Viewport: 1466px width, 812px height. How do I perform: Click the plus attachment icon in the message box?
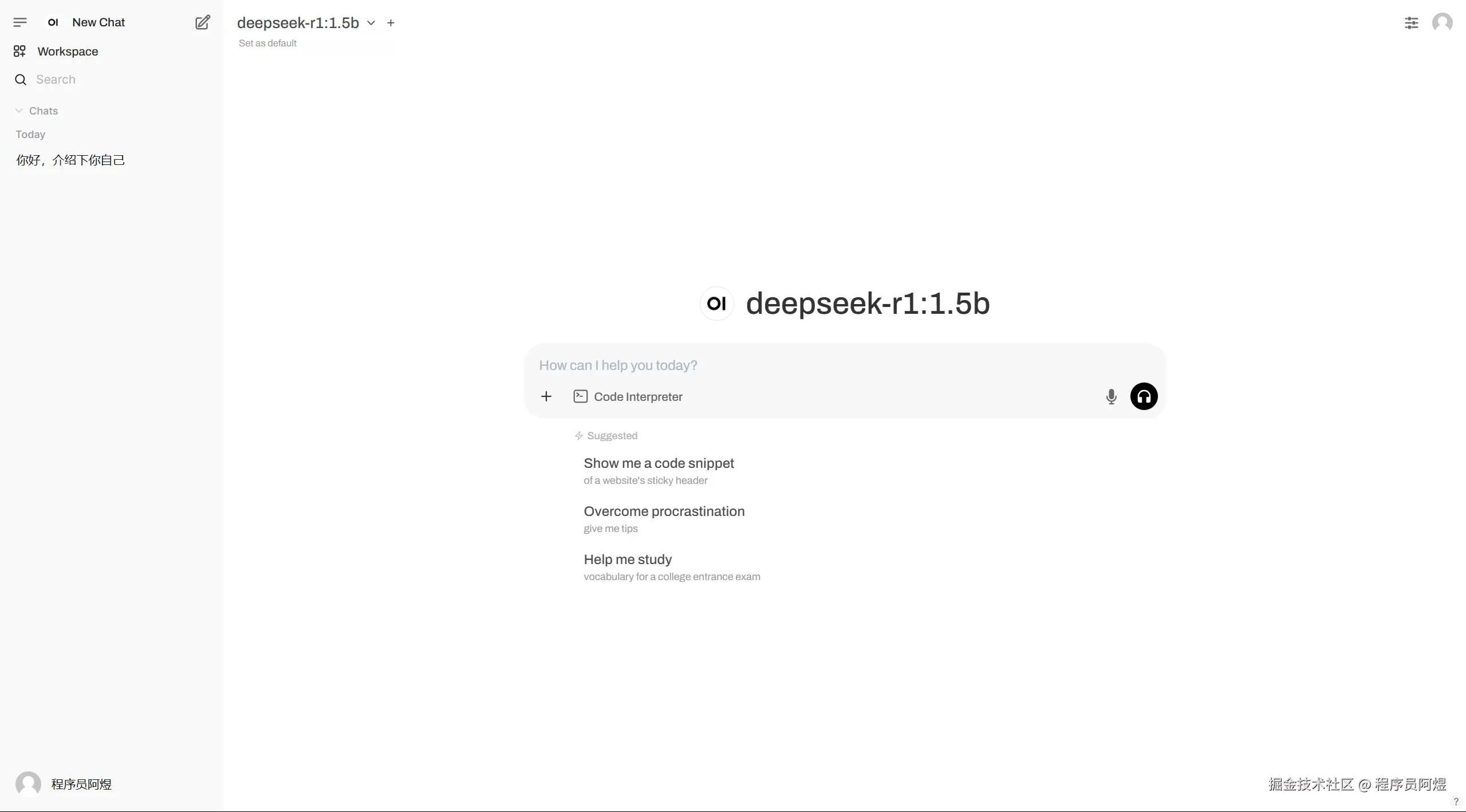tap(546, 396)
